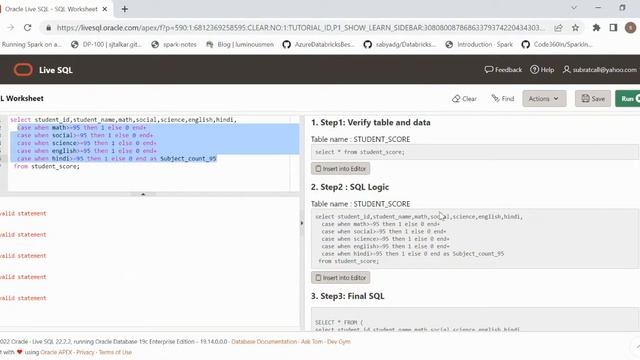Clear the SQL worksheet

[464, 99]
